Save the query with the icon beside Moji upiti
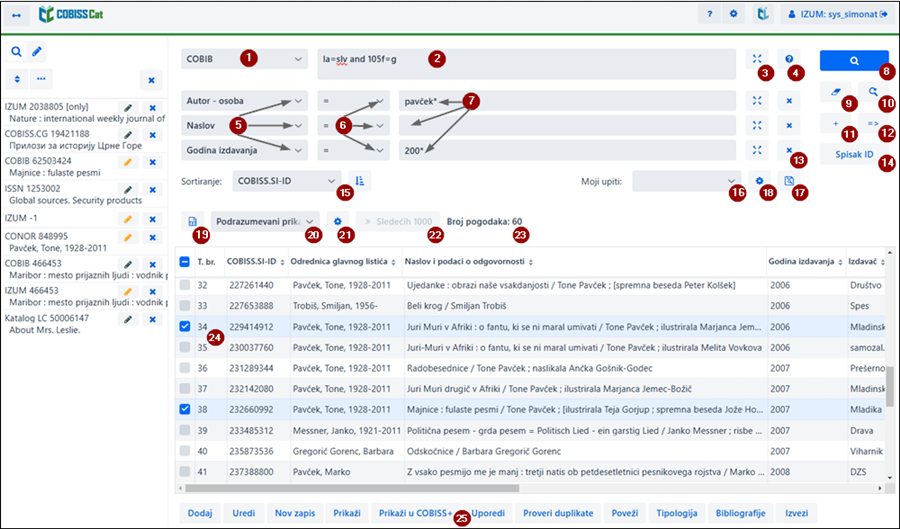 [789, 181]
